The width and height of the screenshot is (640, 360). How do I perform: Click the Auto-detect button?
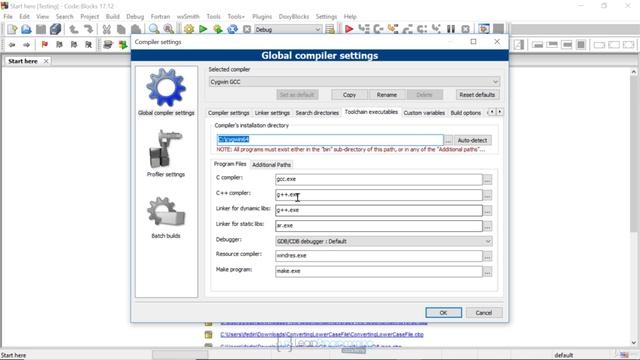pos(472,140)
